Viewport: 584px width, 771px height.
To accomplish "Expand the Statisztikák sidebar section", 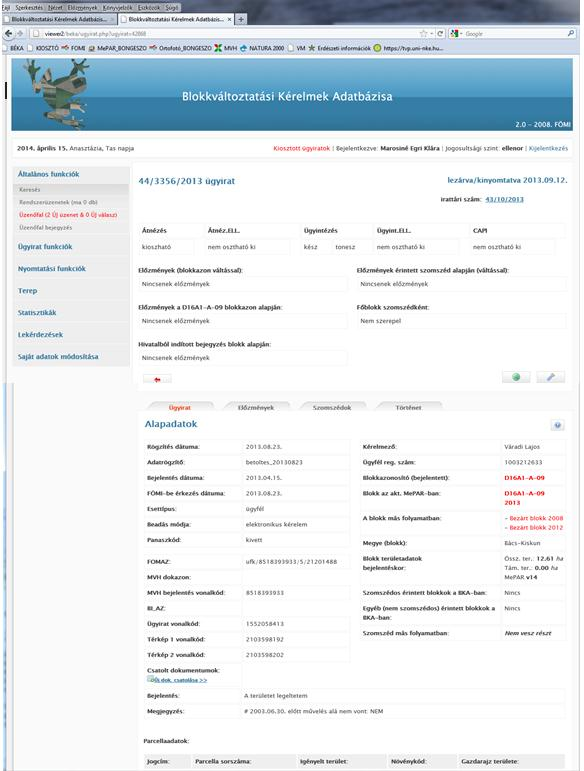I will (x=37, y=312).
